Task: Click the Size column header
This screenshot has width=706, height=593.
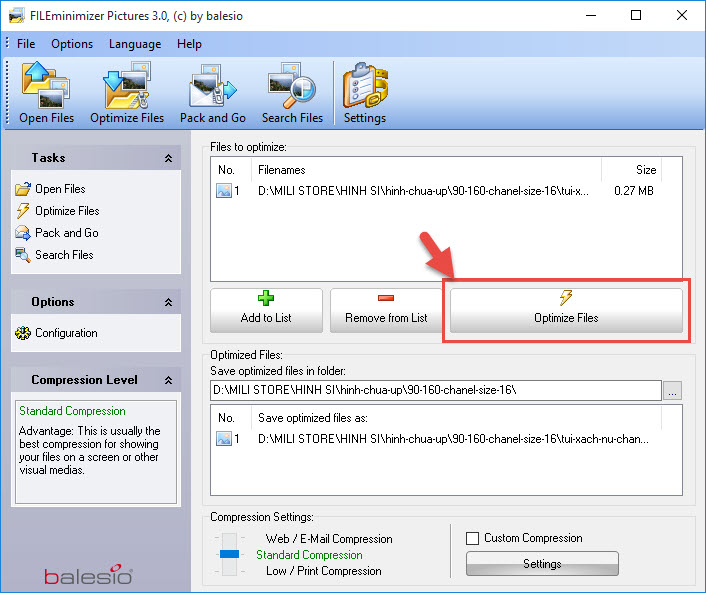Action: (631, 170)
